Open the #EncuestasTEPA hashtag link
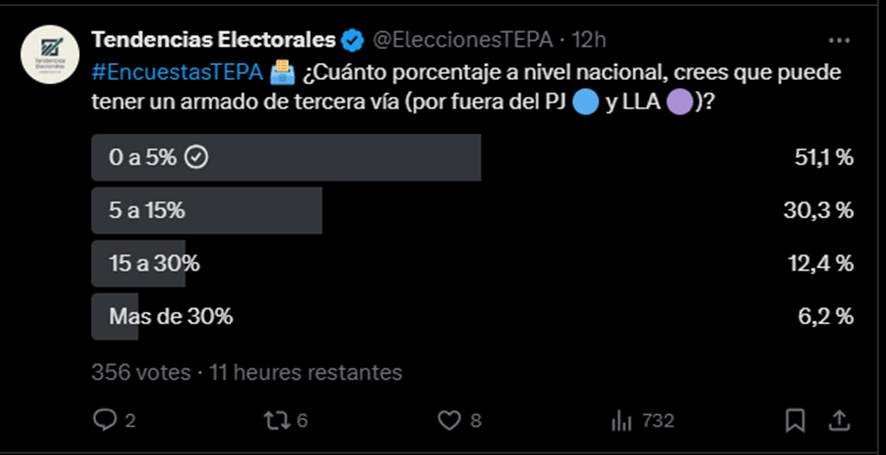886x455 pixels. click(177, 72)
